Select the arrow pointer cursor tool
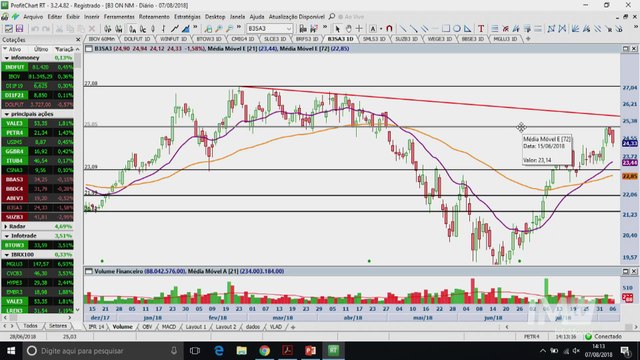The width and height of the screenshot is (640, 360). (337, 29)
